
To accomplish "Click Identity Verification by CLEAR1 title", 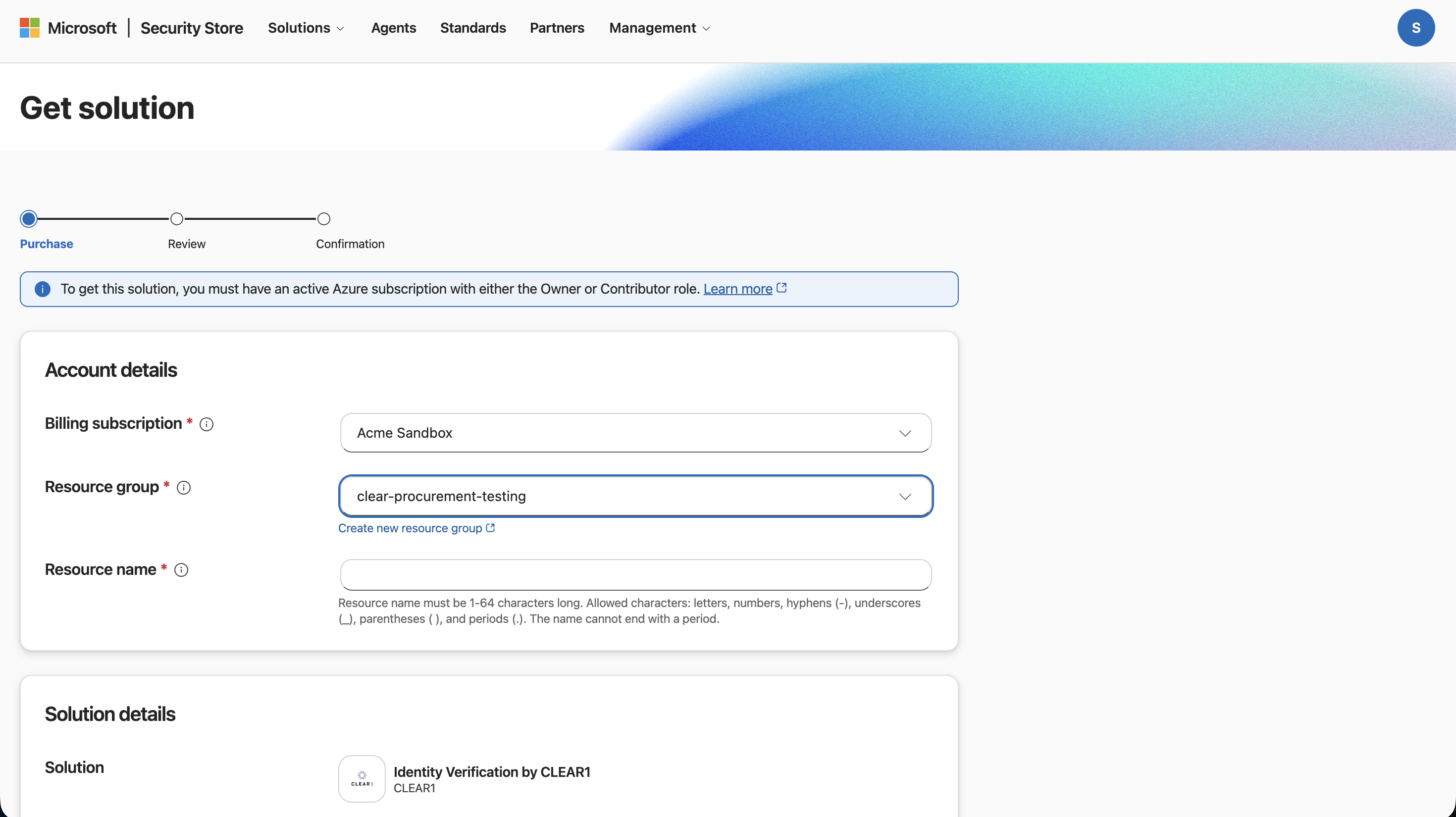I will (x=492, y=772).
